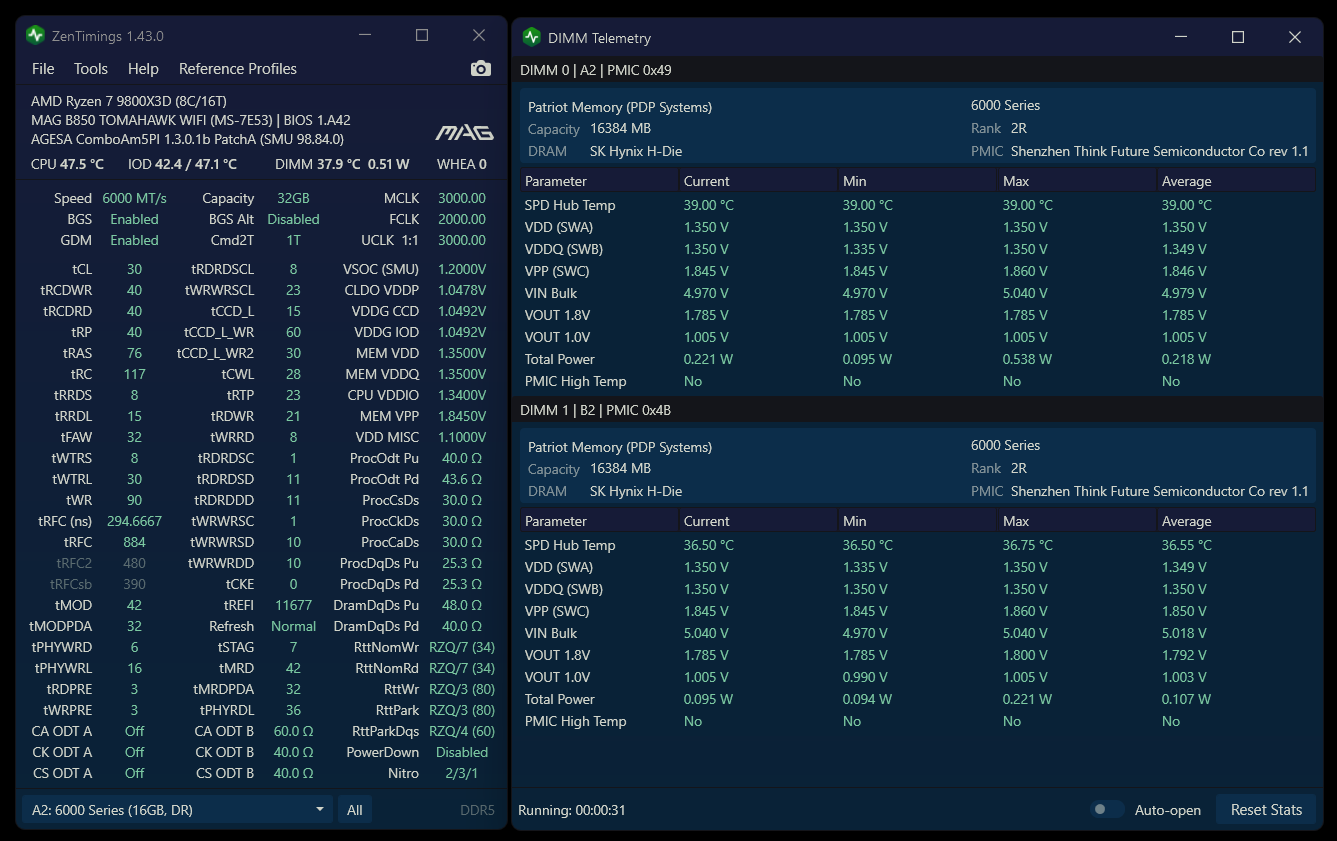
Task: Click the DIMM 1 Min column header
Action: coord(917,521)
